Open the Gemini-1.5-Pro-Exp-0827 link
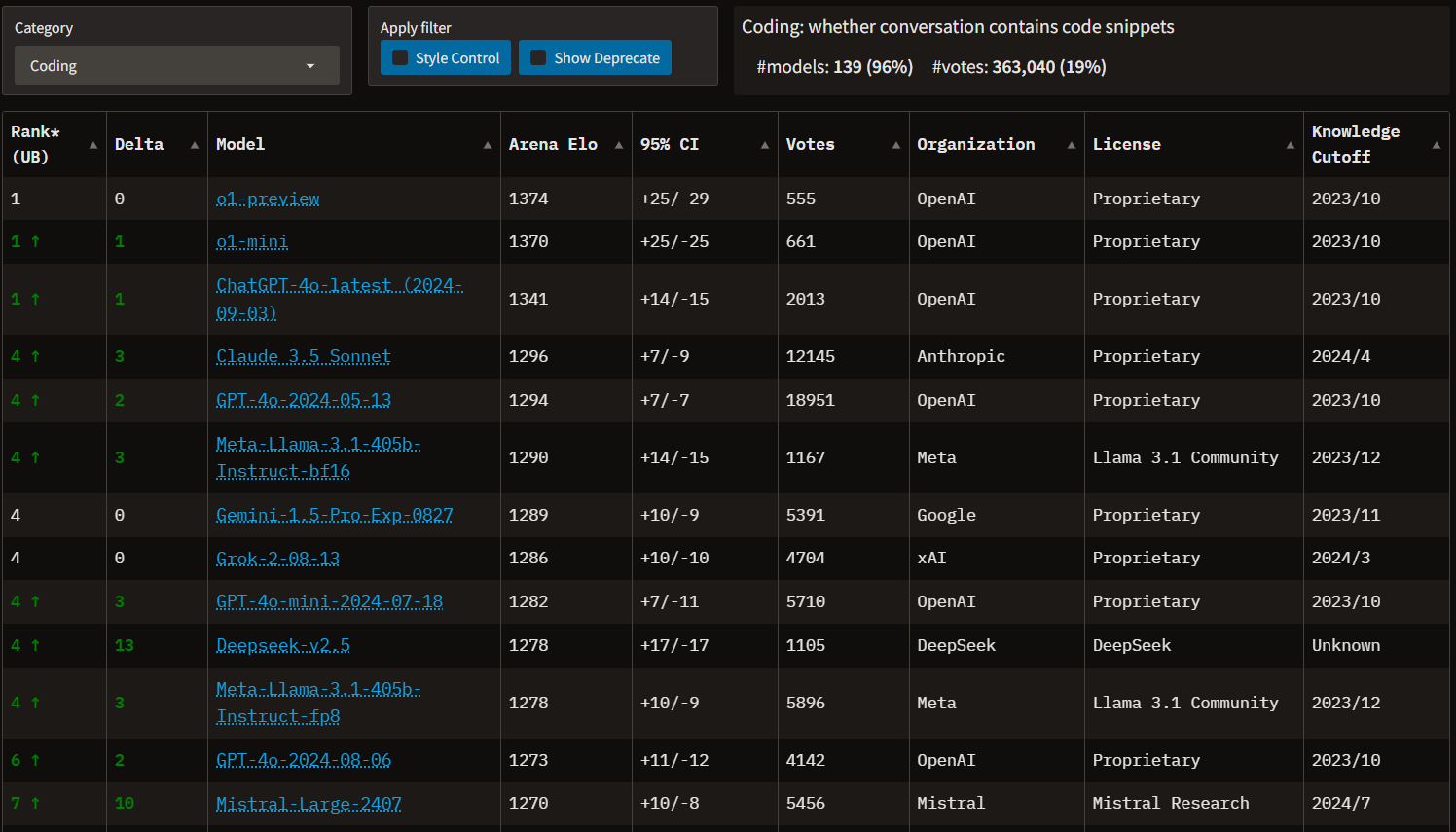 click(335, 515)
